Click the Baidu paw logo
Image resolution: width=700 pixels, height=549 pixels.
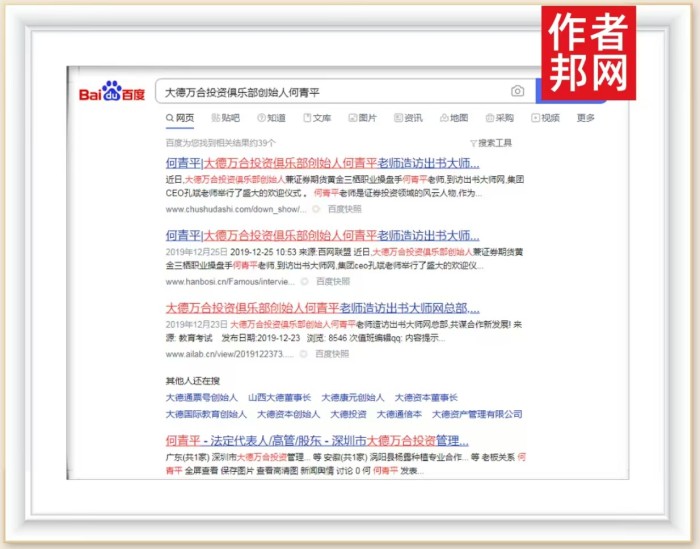click(x=112, y=92)
